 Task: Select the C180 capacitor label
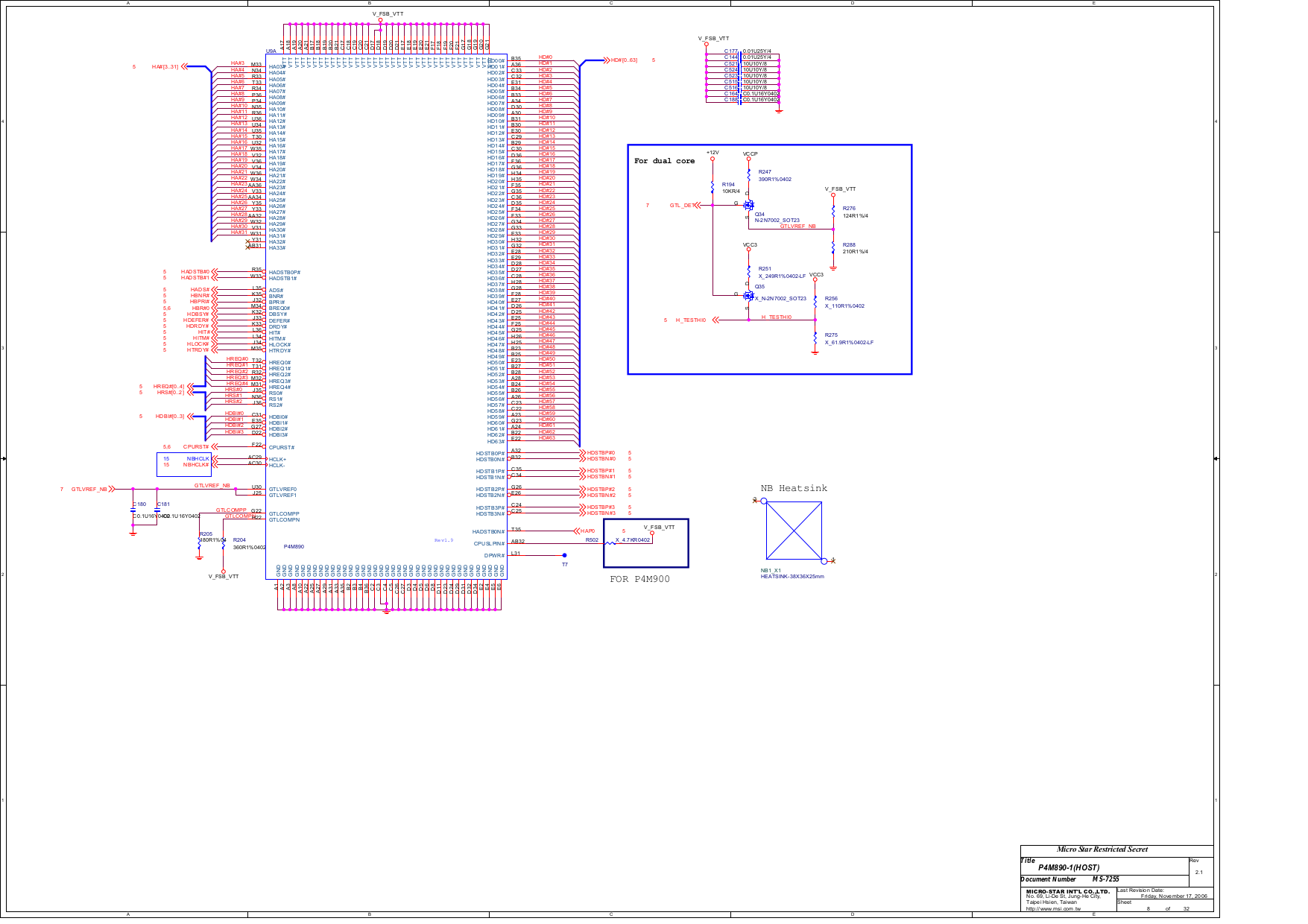(139, 504)
